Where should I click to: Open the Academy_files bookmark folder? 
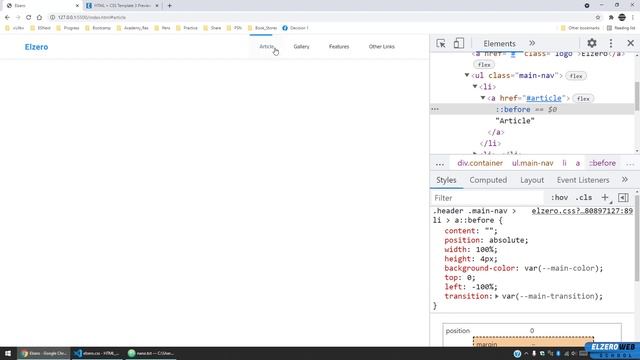(x=133, y=28)
